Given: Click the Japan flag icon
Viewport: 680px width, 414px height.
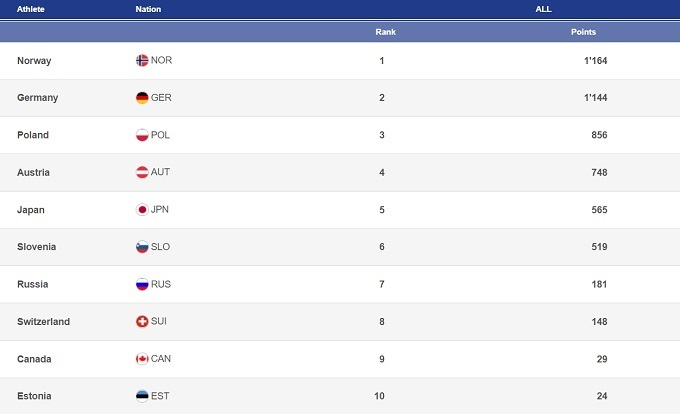Looking at the screenshot, I should point(142,210).
